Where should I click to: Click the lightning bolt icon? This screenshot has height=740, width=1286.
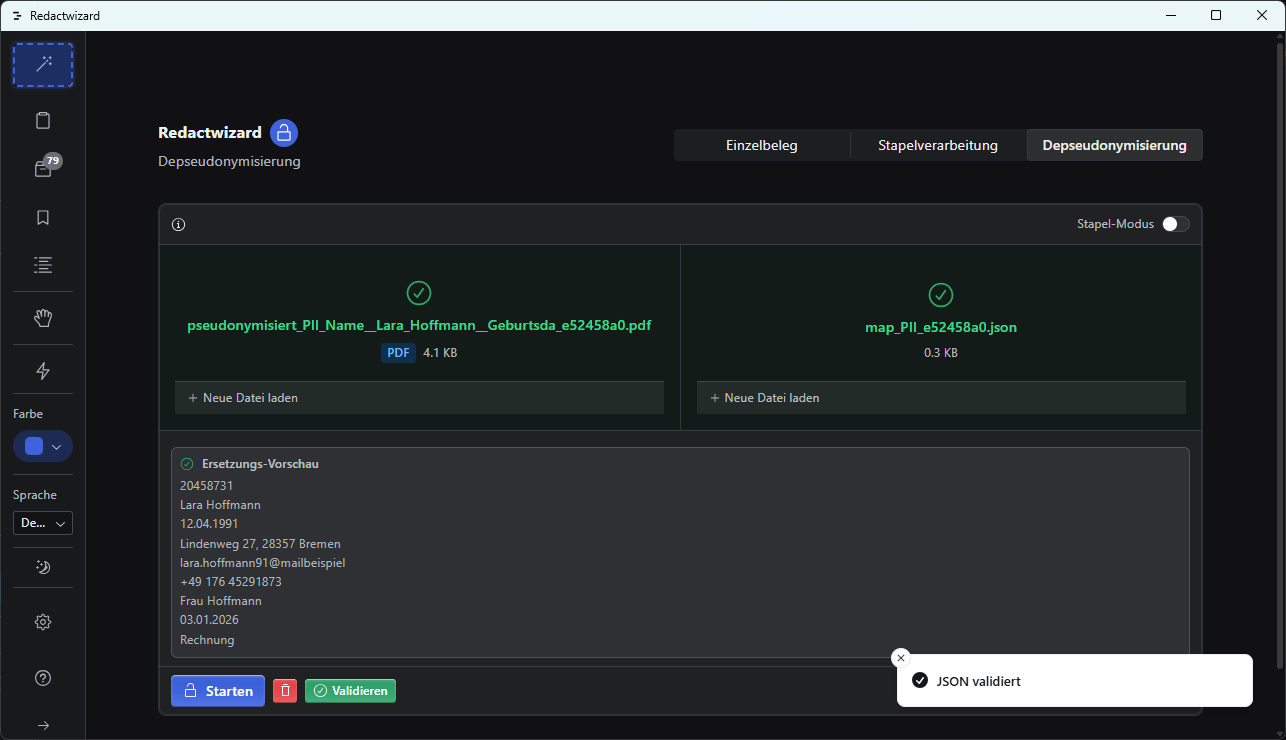43,371
